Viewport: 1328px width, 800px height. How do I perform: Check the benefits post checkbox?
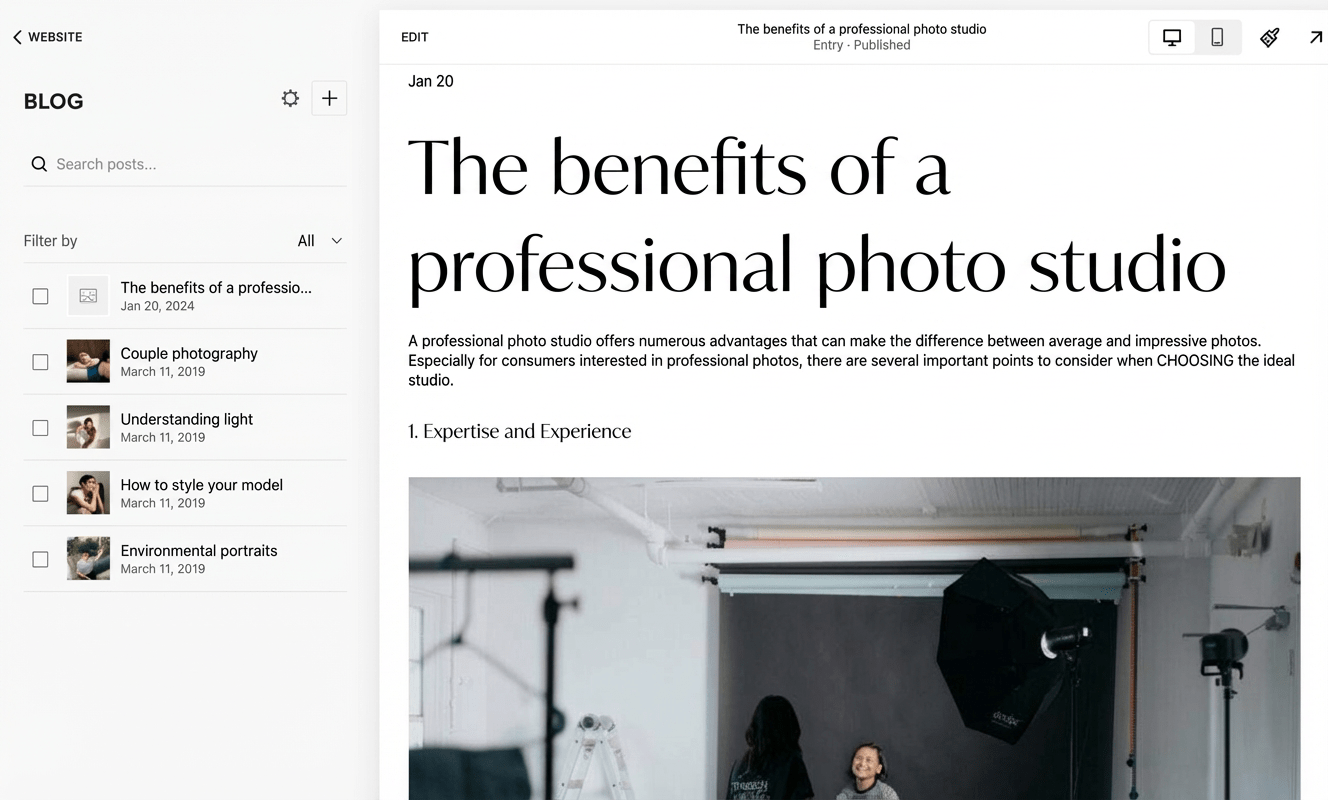pyautogui.click(x=40, y=296)
